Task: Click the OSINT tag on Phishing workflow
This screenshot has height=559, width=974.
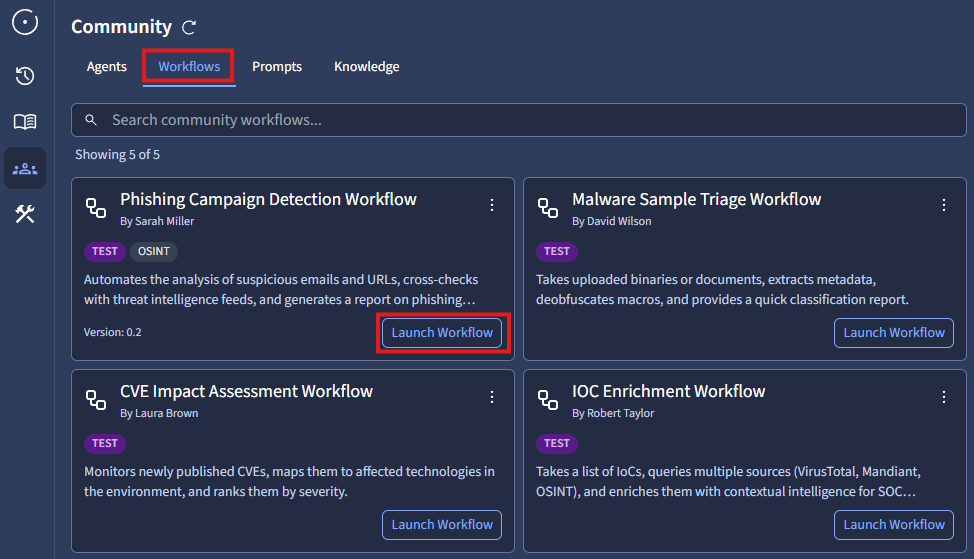Action: click(x=153, y=252)
